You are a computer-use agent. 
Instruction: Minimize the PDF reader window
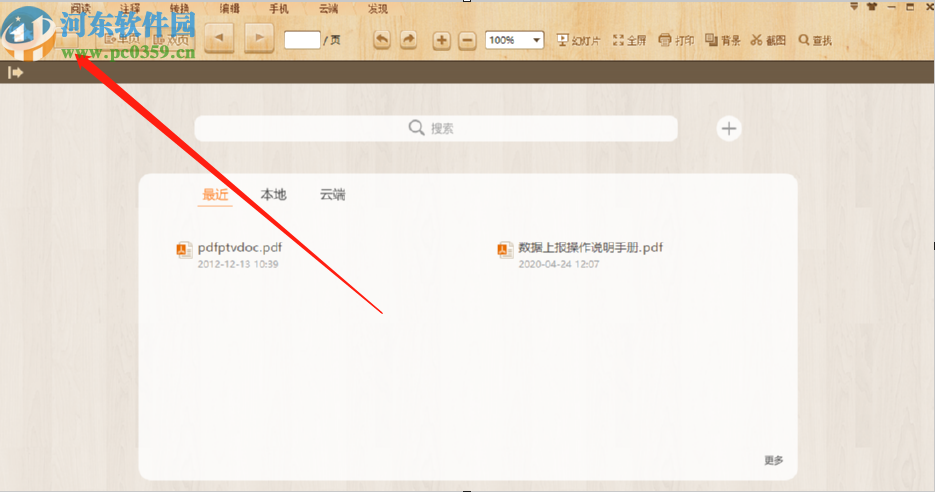(891, 7)
